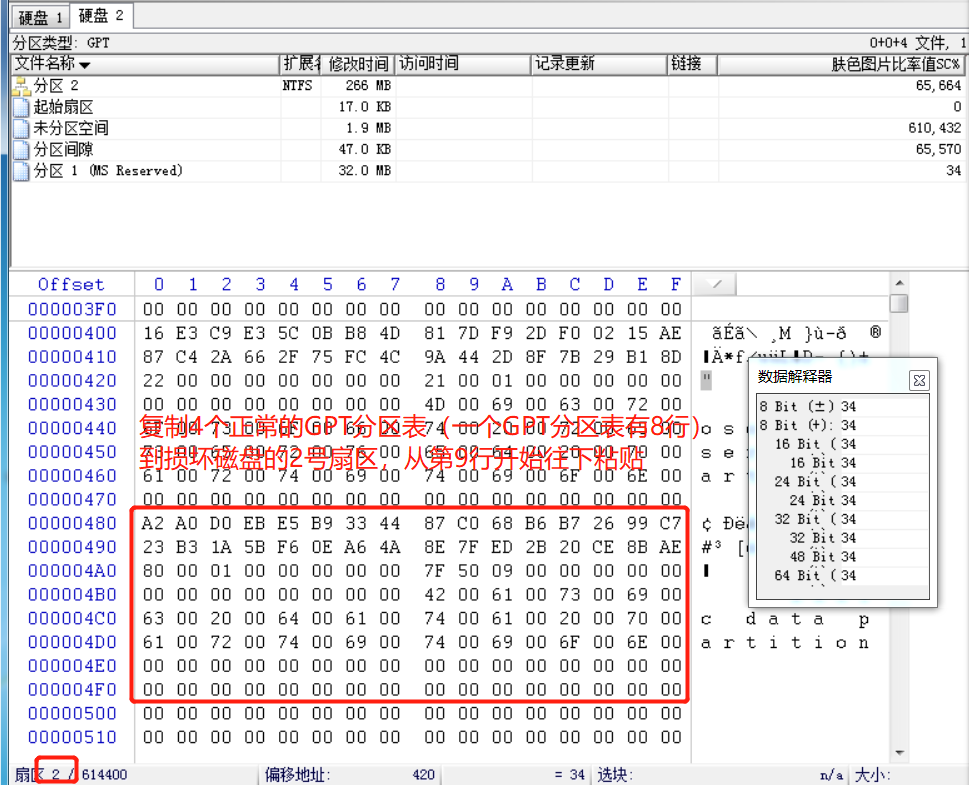Switch to the 硬盘 1 tab
Screen dimensions: 969x785
tap(38, 16)
